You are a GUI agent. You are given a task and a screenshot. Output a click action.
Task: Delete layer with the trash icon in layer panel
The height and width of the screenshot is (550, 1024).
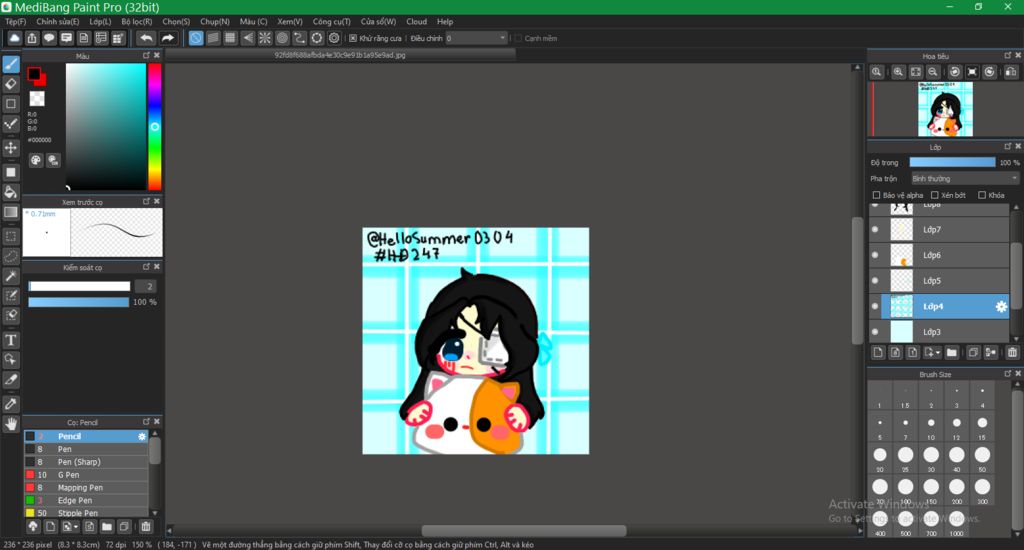(1012, 353)
